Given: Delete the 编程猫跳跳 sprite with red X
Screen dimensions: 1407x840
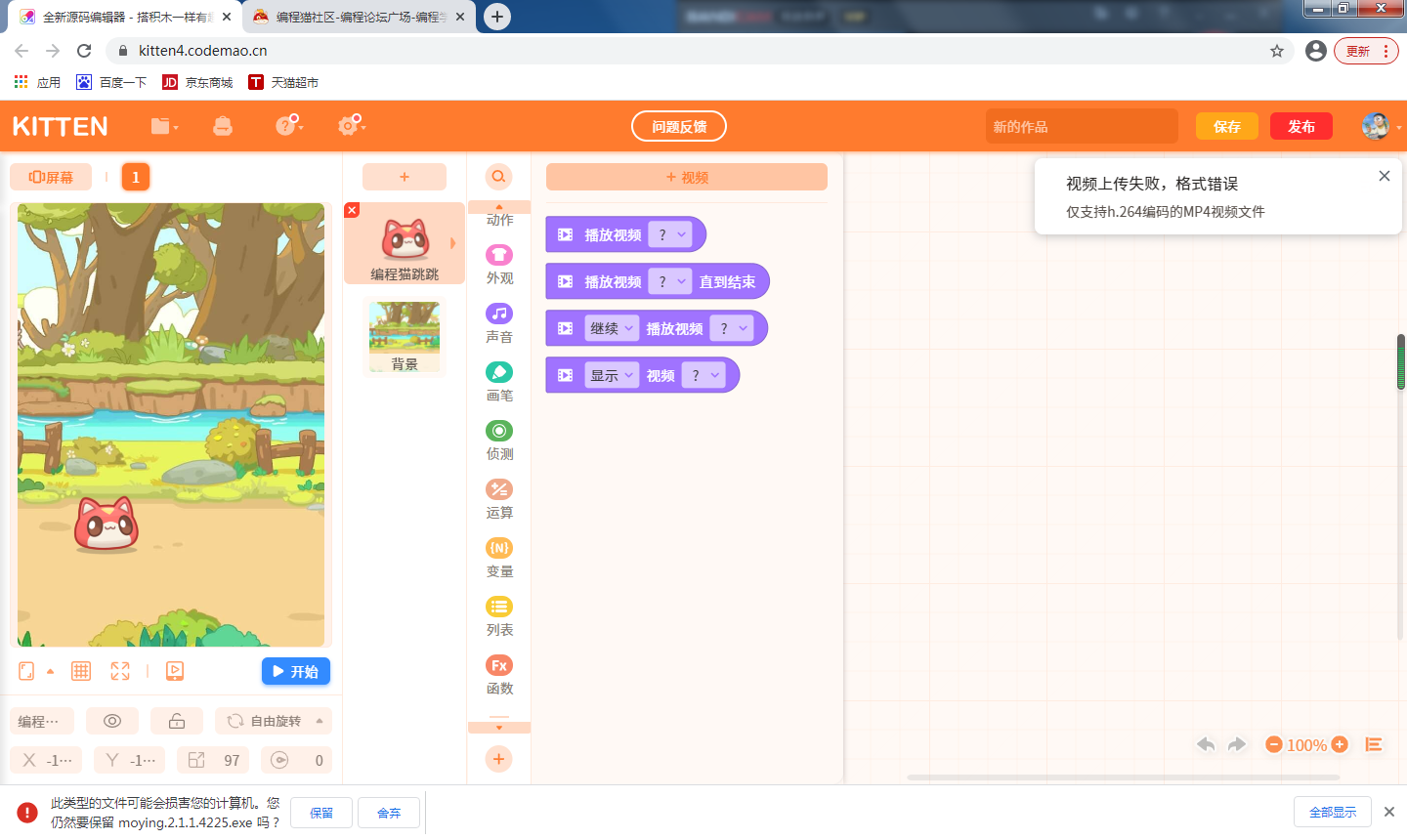Looking at the screenshot, I should [352, 210].
